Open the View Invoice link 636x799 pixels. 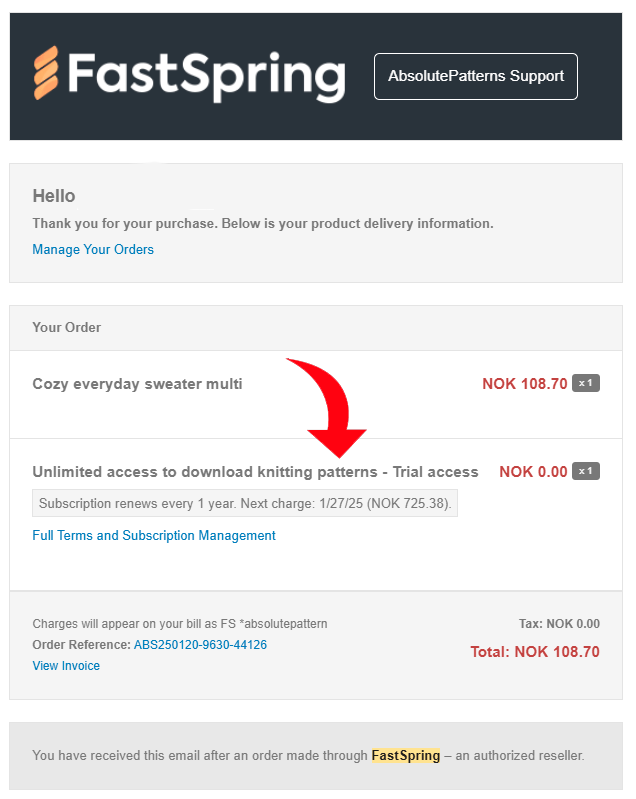[x=66, y=665]
